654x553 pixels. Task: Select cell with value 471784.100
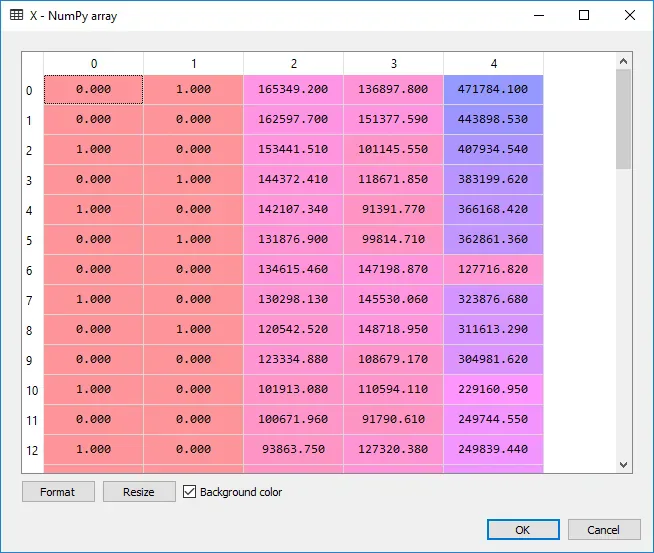coord(494,90)
